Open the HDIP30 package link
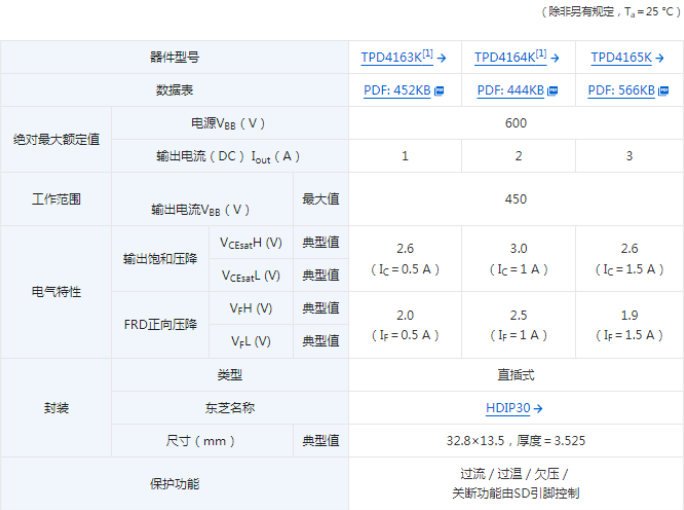The width and height of the screenshot is (684, 510). coord(508,408)
